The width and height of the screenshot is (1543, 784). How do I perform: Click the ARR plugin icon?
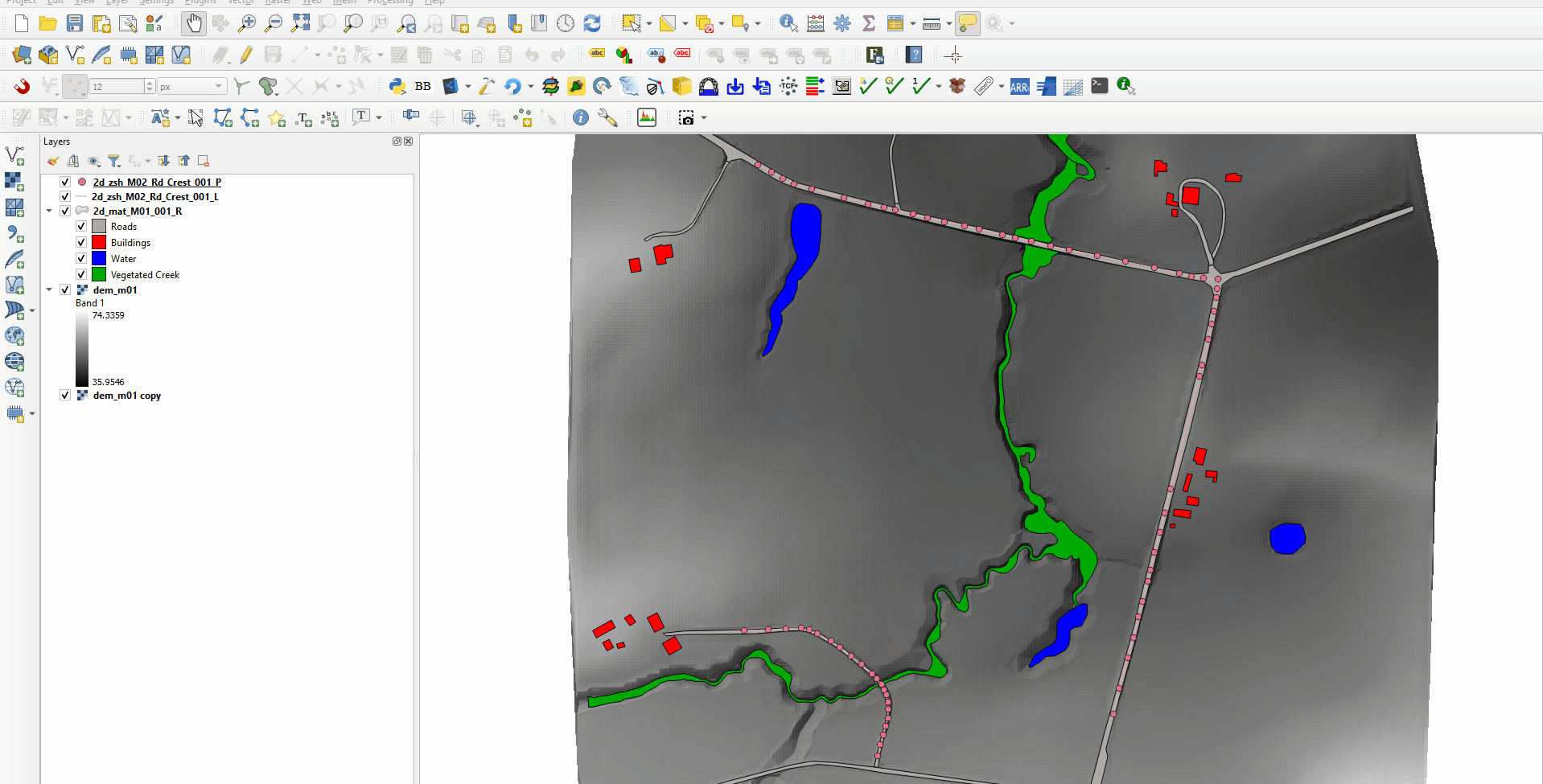pos(1019,87)
